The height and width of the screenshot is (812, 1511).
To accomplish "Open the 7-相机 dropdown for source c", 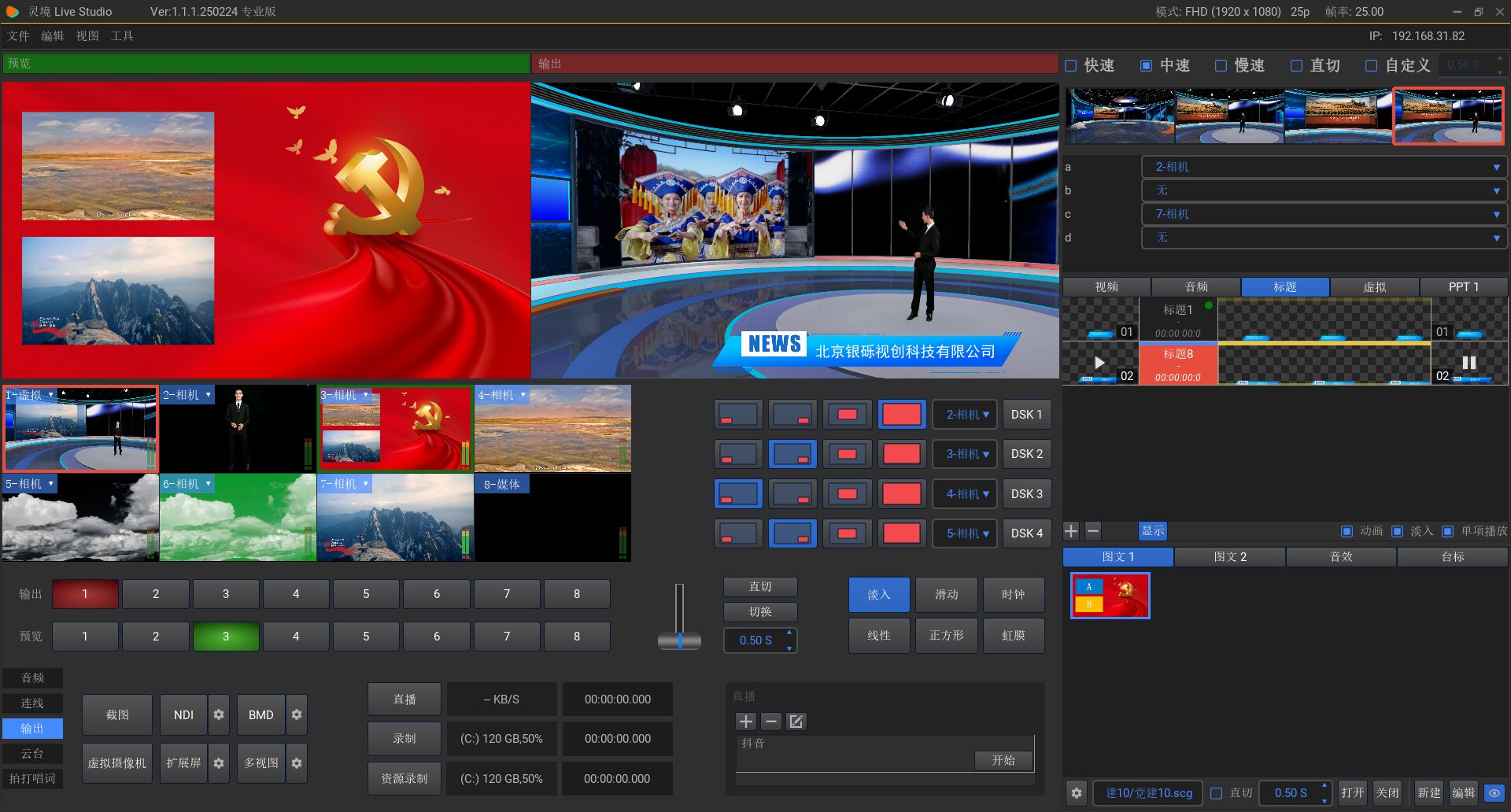I will (1324, 214).
